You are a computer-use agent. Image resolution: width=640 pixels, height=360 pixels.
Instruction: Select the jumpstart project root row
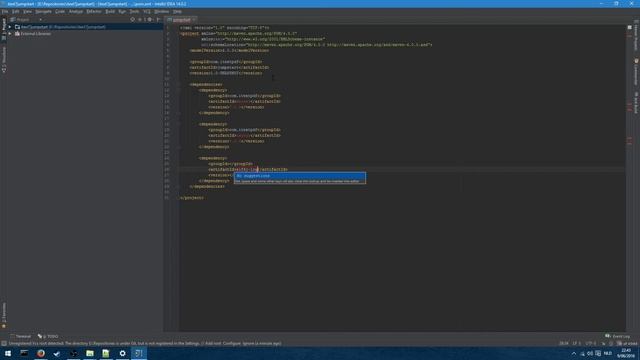[x=85, y=27]
